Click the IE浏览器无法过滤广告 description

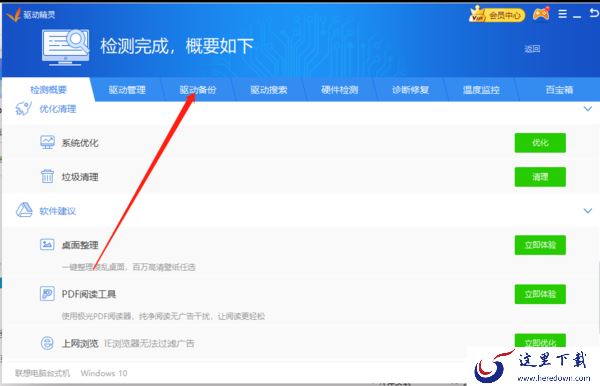click(149, 344)
